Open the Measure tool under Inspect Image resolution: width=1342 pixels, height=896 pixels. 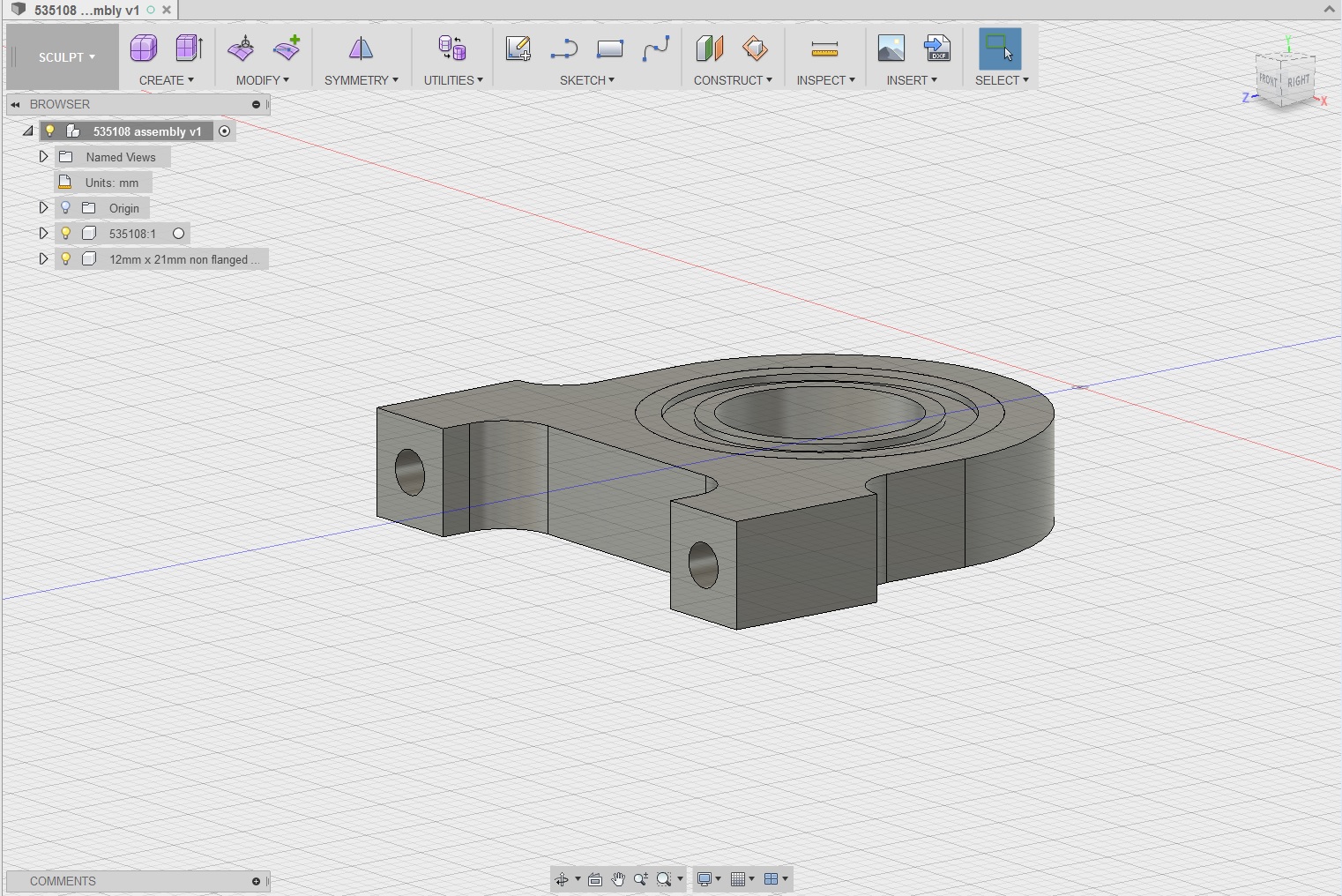(x=824, y=49)
